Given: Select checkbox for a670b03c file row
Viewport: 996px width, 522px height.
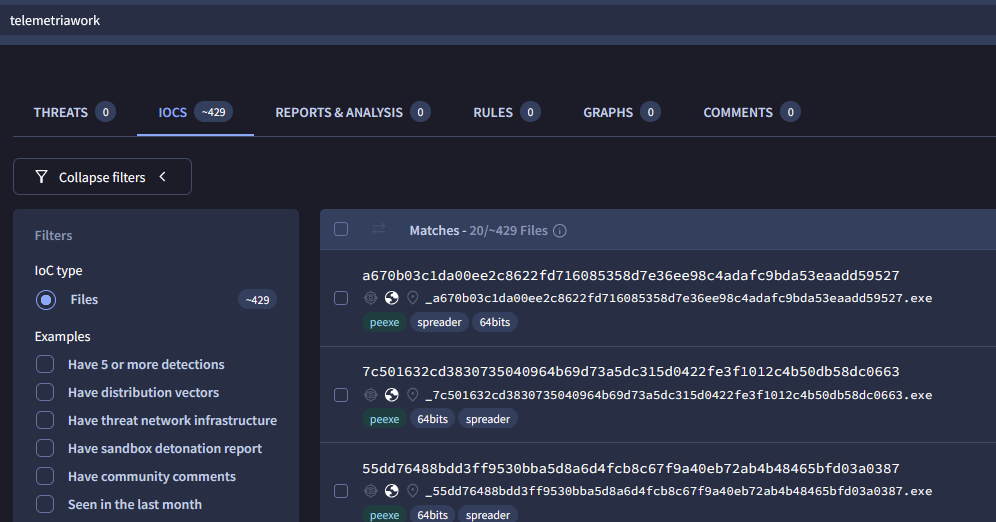Looking at the screenshot, I should (341, 298).
